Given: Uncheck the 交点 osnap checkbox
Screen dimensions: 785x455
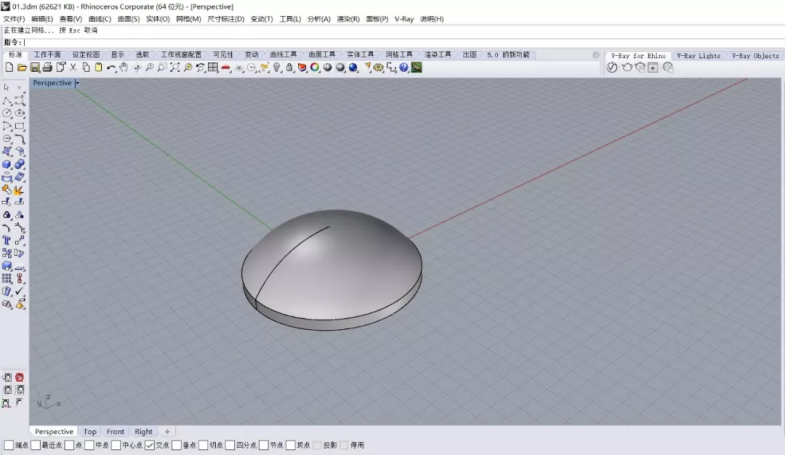Looking at the screenshot, I should [x=150, y=445].
